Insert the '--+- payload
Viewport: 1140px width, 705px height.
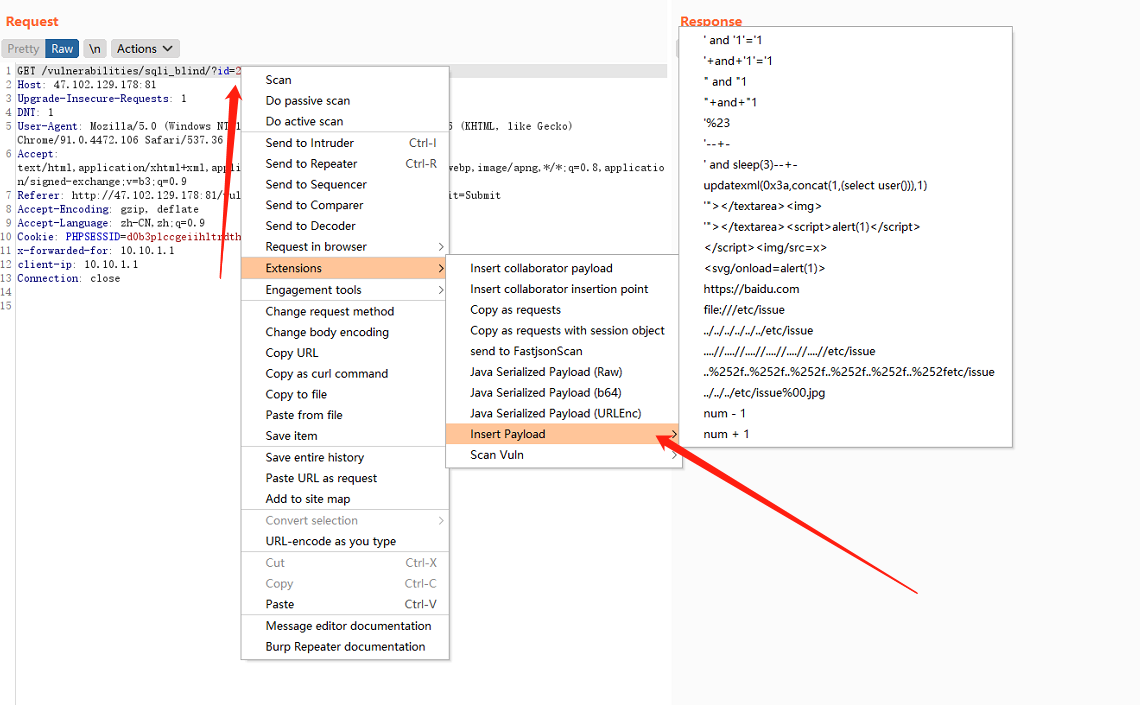pos(846,144)
